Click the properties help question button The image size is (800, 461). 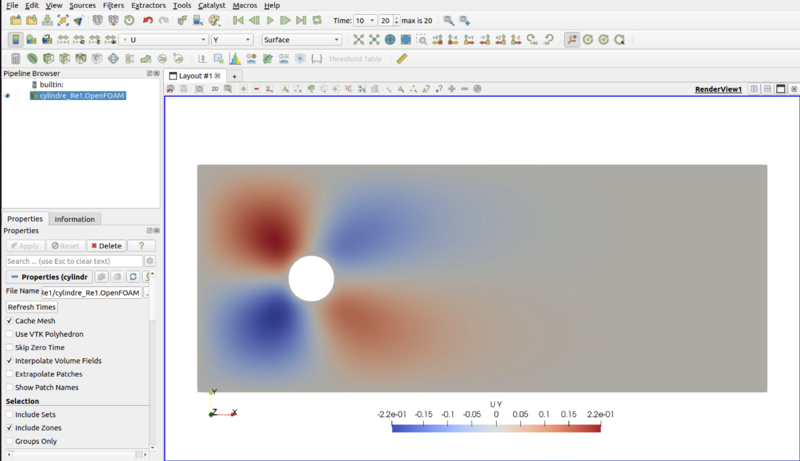pos(141,245)
